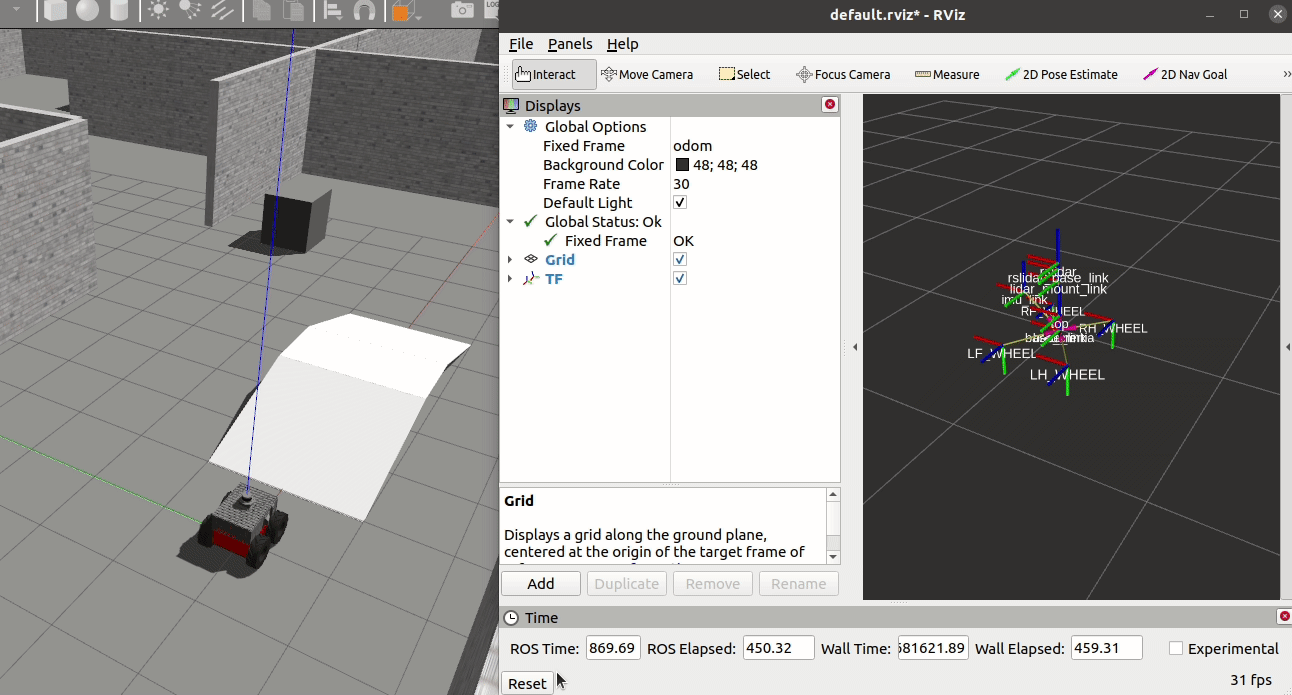Activate the Focus Camera tool
Image resolution: width=1292 pixels, height=695 pixels.
(843, 74)
